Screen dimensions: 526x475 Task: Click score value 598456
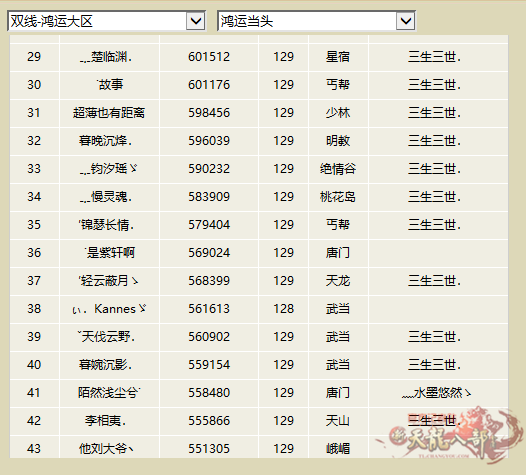209,113
